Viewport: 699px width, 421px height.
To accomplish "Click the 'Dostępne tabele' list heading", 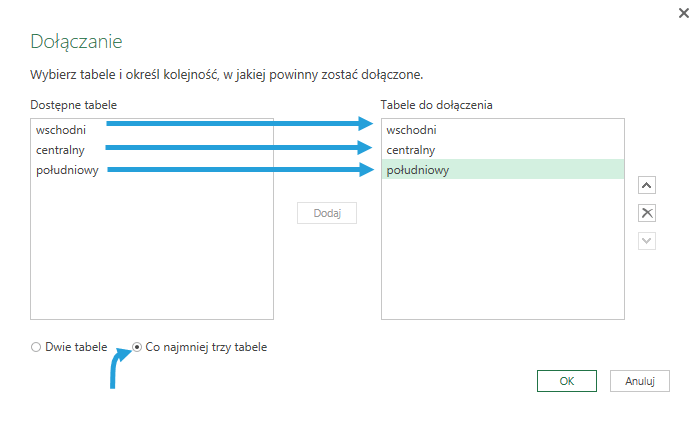I will pyautogui.click(x=75, y=104).
